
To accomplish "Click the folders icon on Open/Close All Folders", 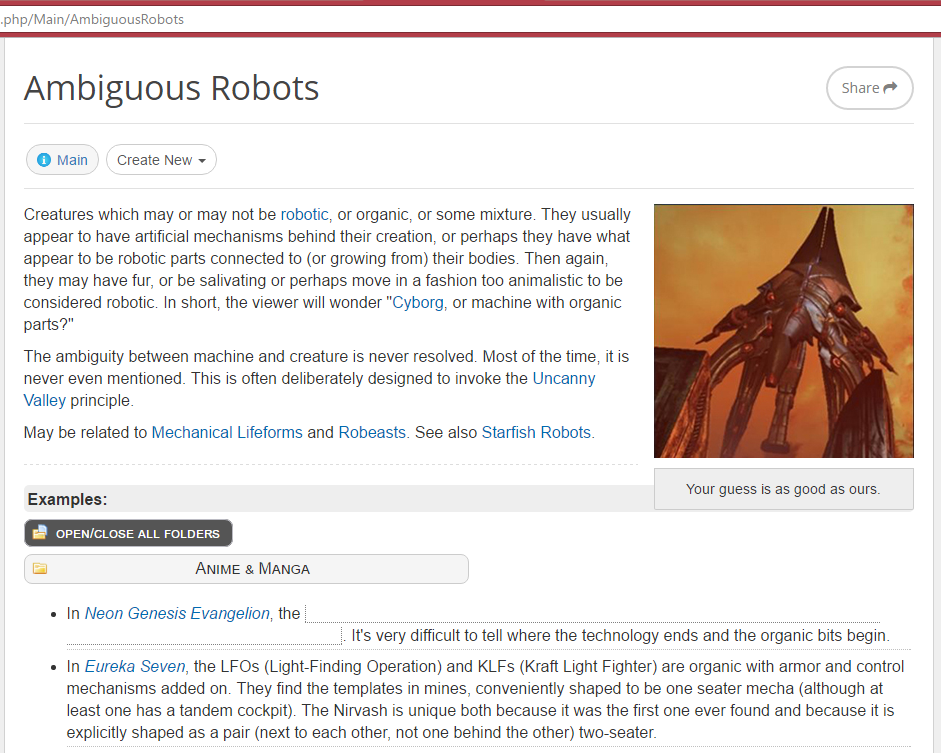I will (40, 533).
